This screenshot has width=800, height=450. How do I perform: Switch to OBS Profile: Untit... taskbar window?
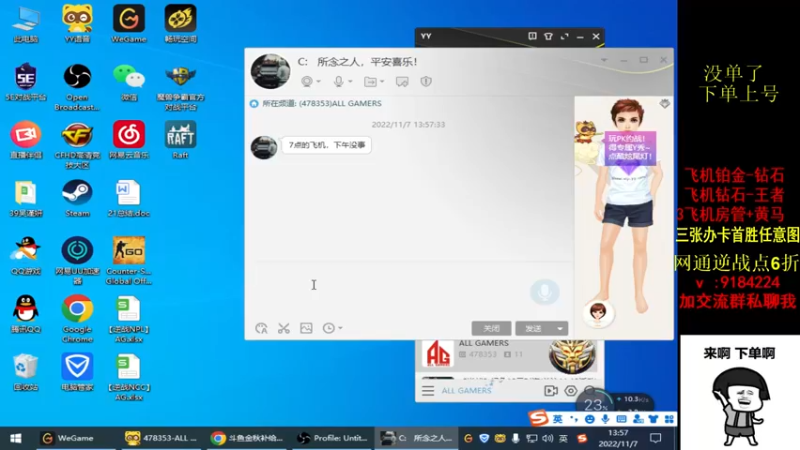[x=333, y=438]
